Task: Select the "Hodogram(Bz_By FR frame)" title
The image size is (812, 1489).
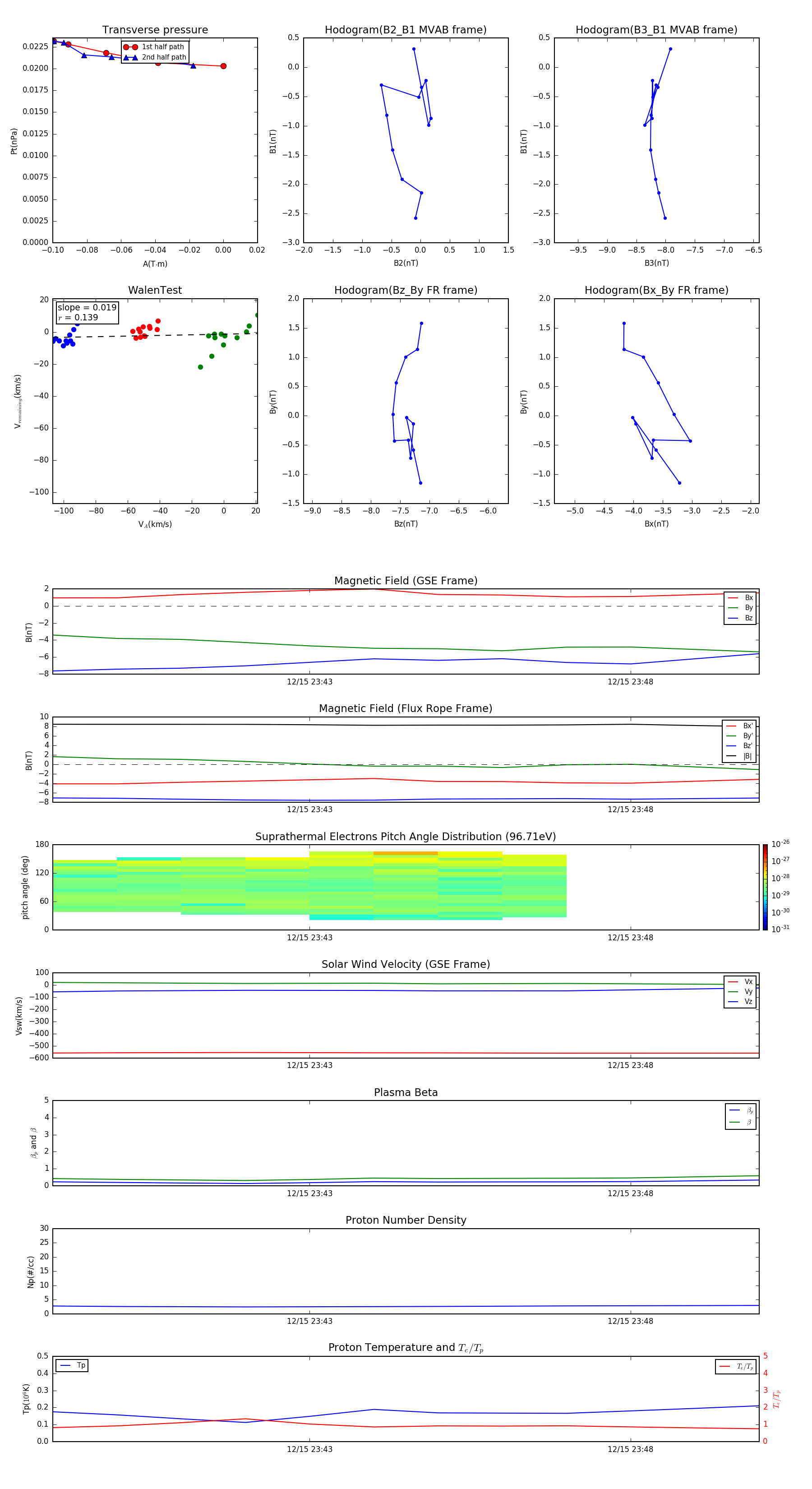Action: 406,290
